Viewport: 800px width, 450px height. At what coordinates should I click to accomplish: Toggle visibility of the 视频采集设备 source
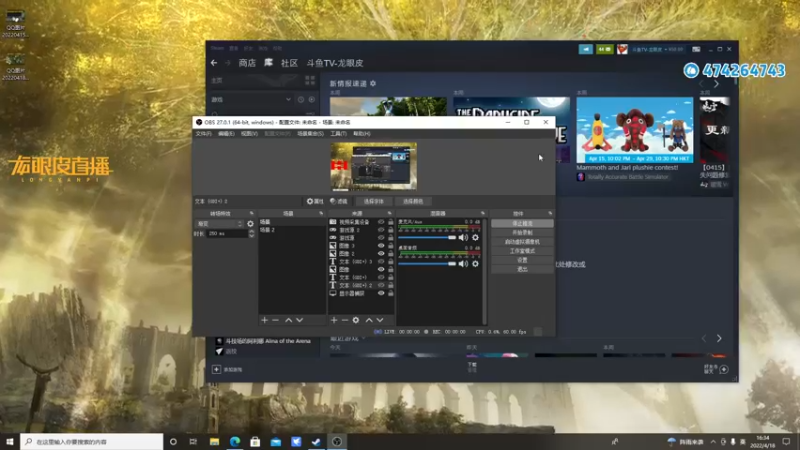tap(381, 222)
